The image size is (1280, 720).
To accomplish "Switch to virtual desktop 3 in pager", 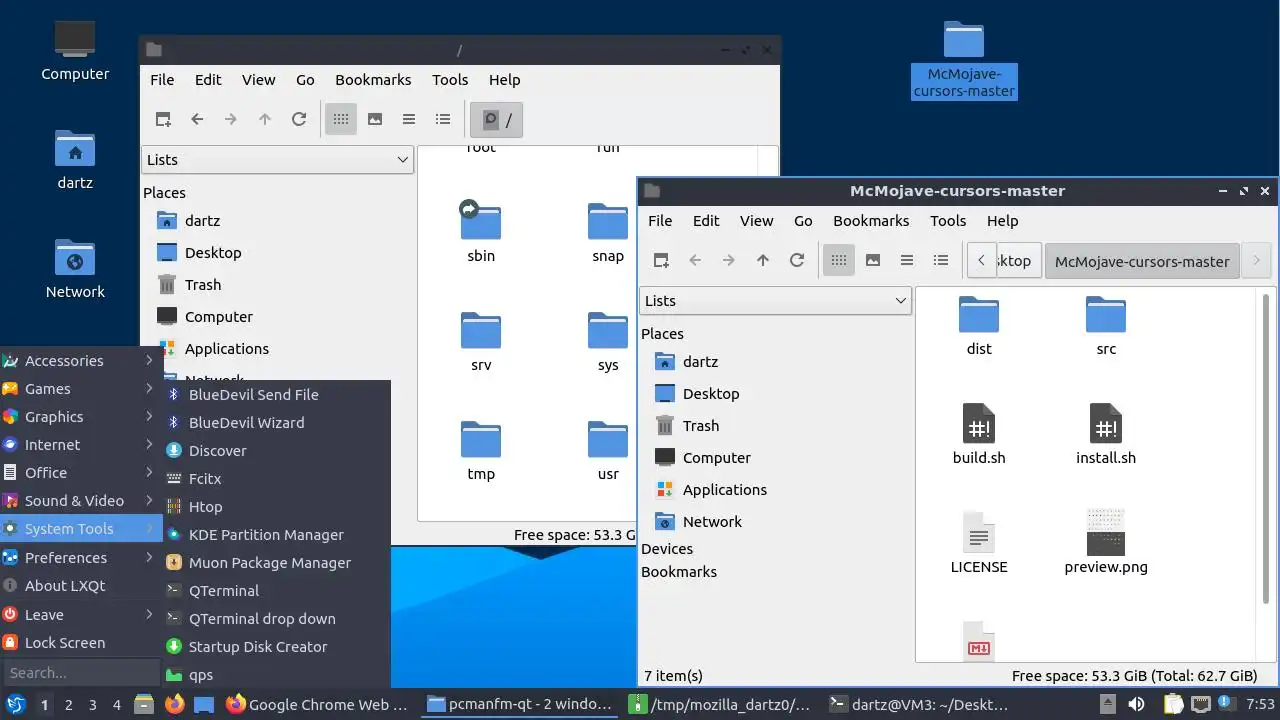I will pyautogui.click(x=93, y=704).
